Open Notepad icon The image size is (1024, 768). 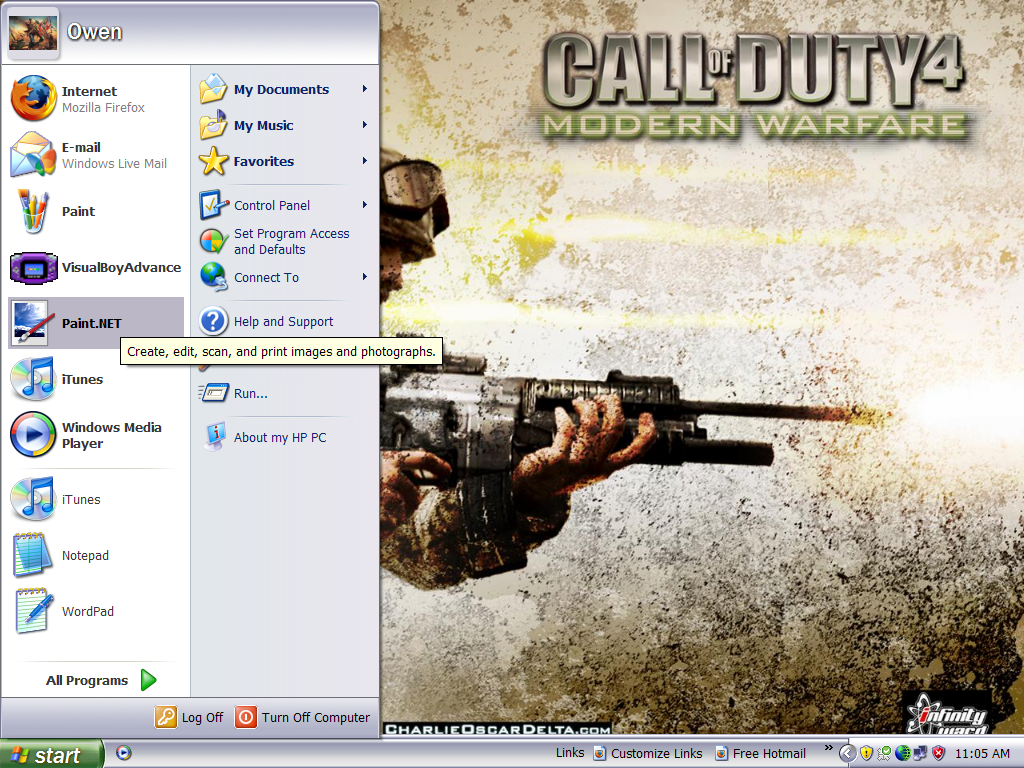[x=32, y=555]
